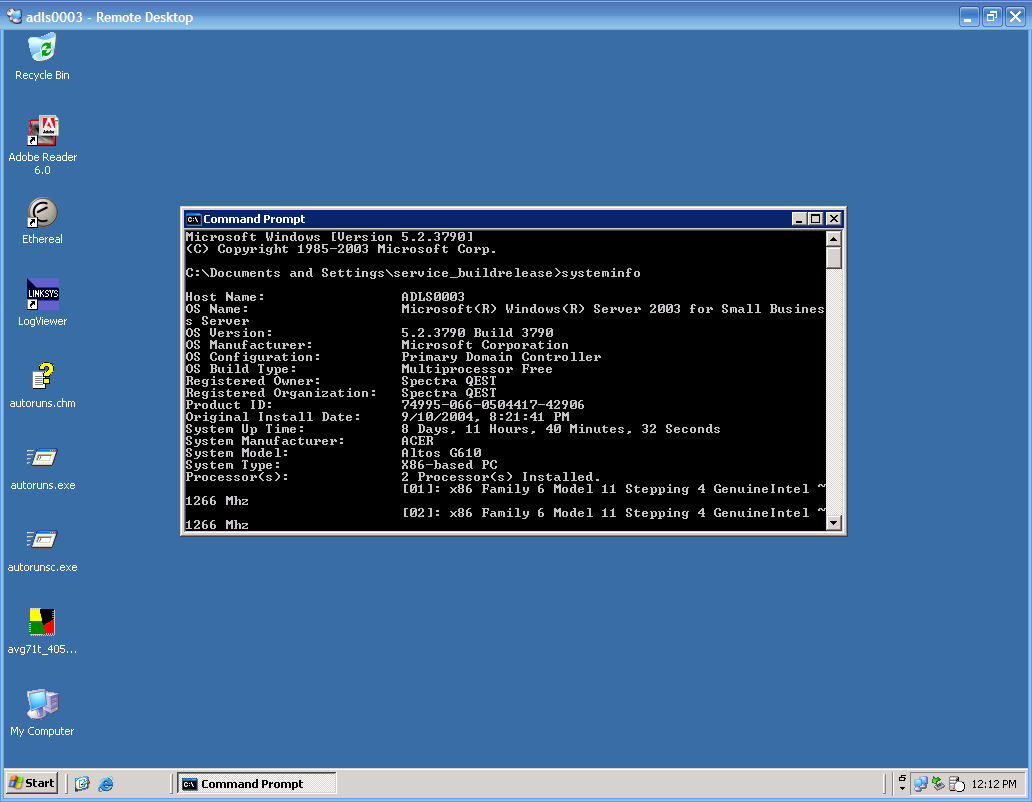Open Command Prompt window system menu icon

point(193,219)
